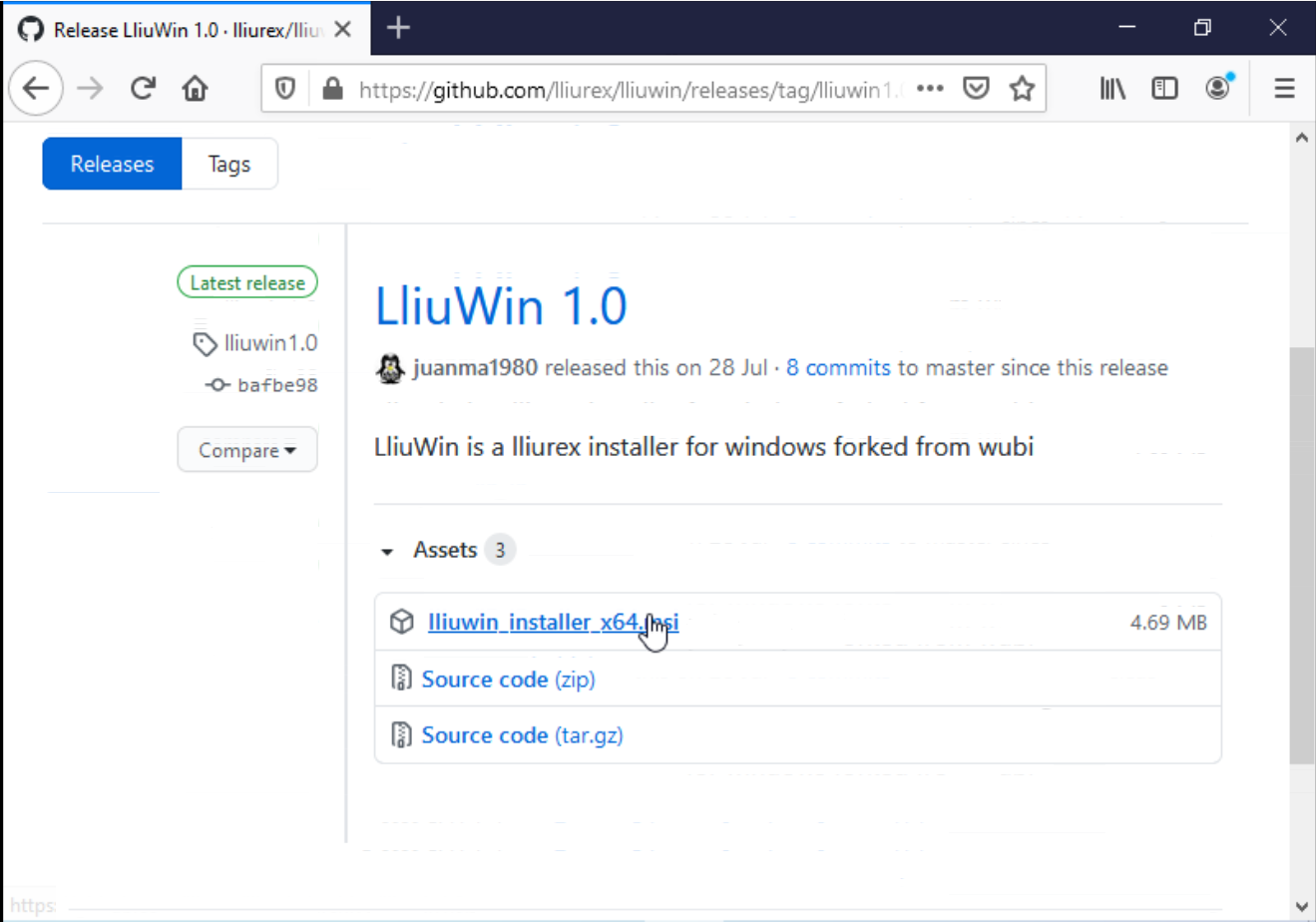1316x922 pixels.
Task: Open the Firefox hamburger menu
Action: 1284,89
